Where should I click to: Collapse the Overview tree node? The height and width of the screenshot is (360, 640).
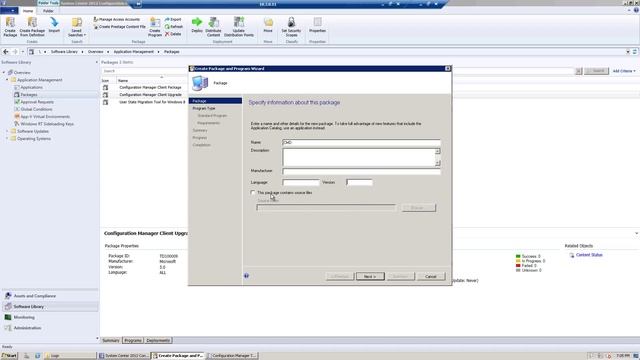tap(4, 73)
